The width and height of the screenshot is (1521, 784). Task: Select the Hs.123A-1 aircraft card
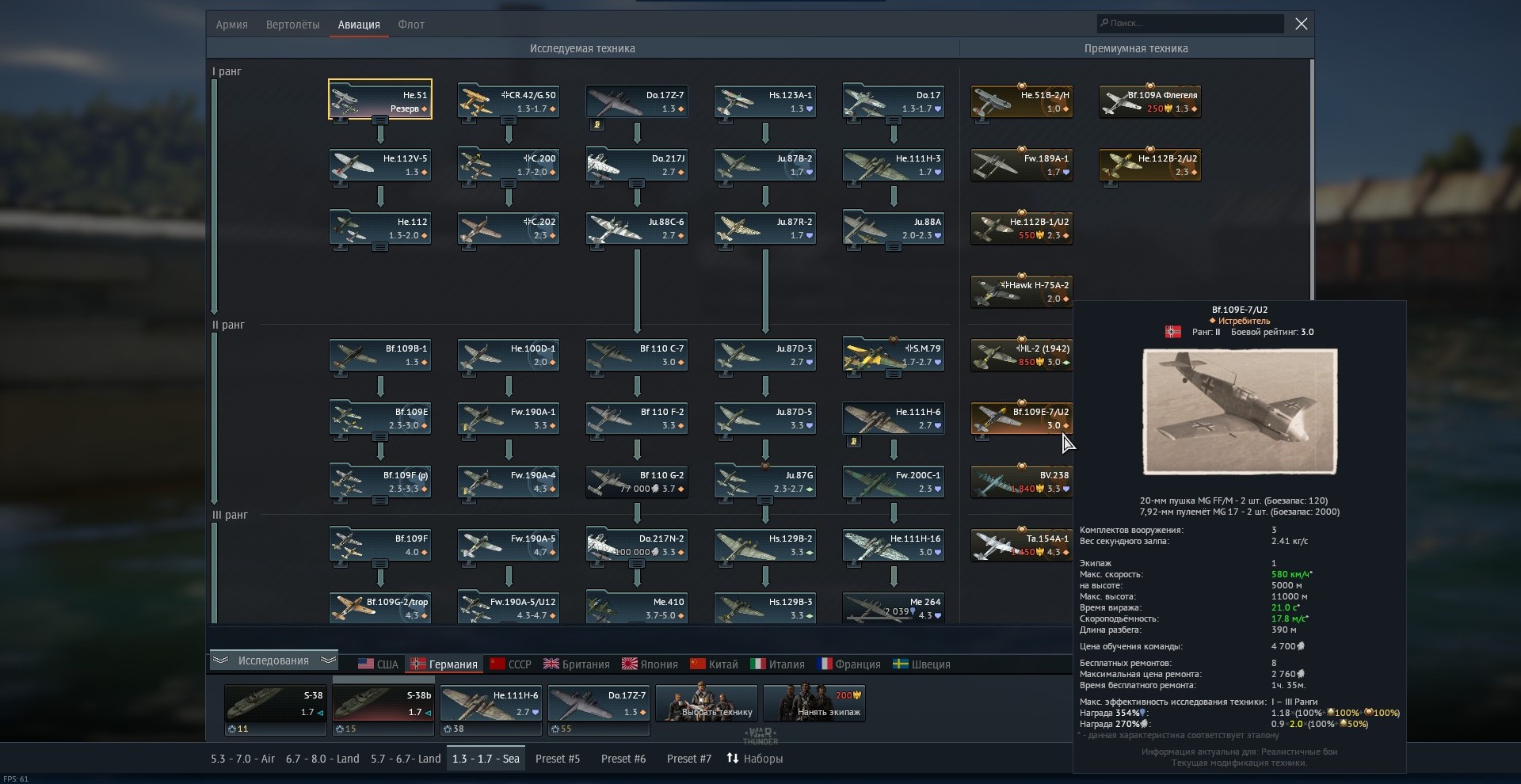(765, 101)
